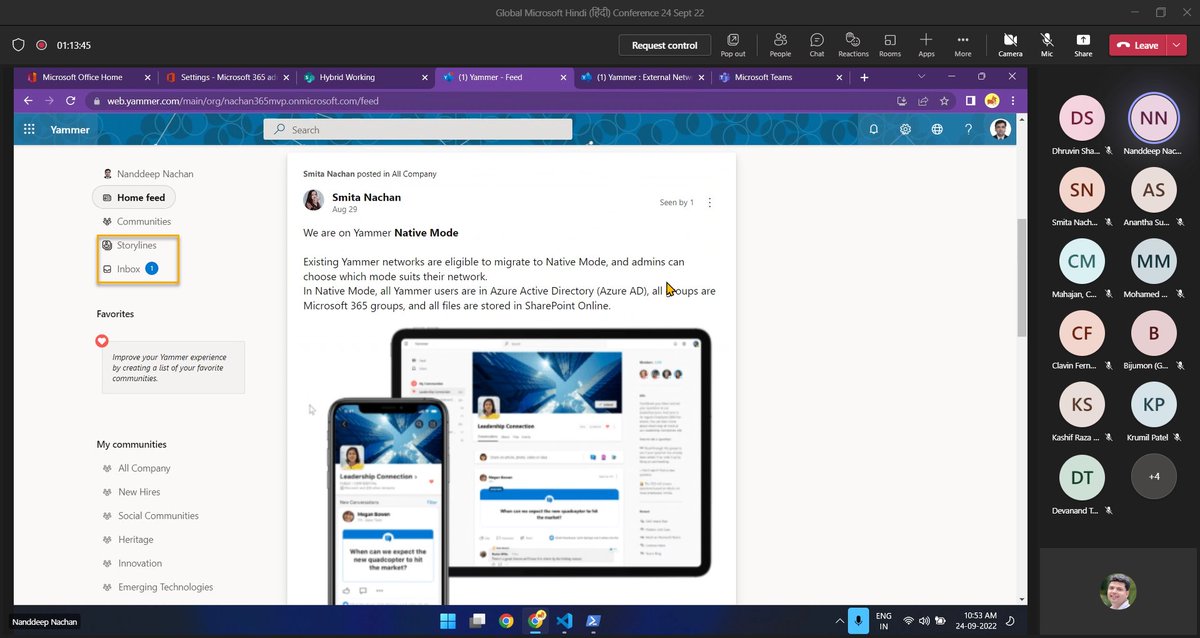The width and height of the screenshot is (1200, 638).
Task: Toggle the Camera in Teams
Action: (x=1010, y=44)
